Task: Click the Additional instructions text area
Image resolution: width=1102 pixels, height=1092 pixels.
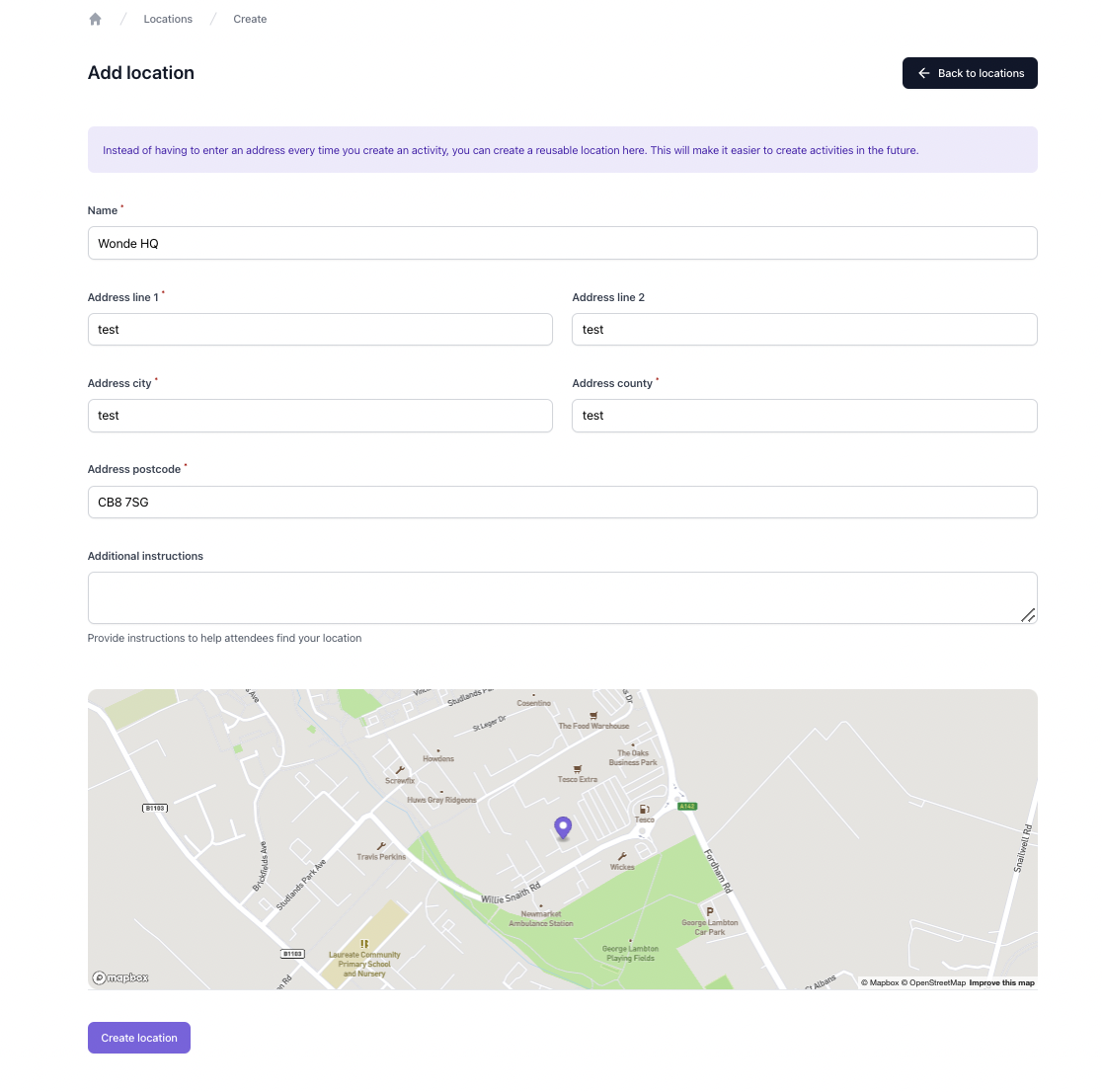Action: pyautogui.click(x=562, y=597)
